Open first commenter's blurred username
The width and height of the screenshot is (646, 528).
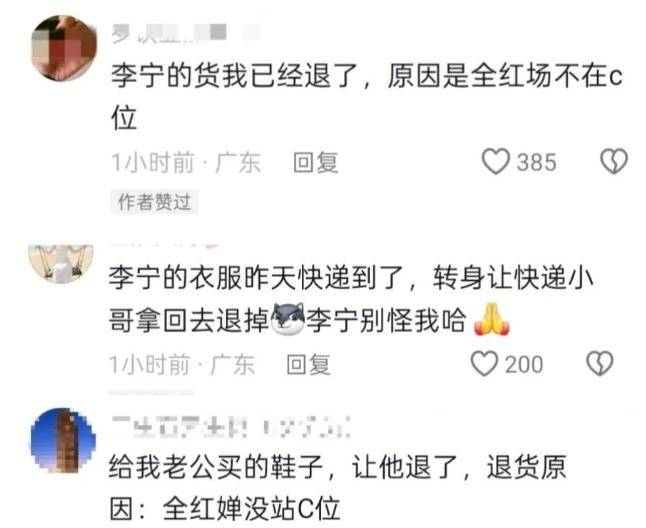(x=185, y=33)
